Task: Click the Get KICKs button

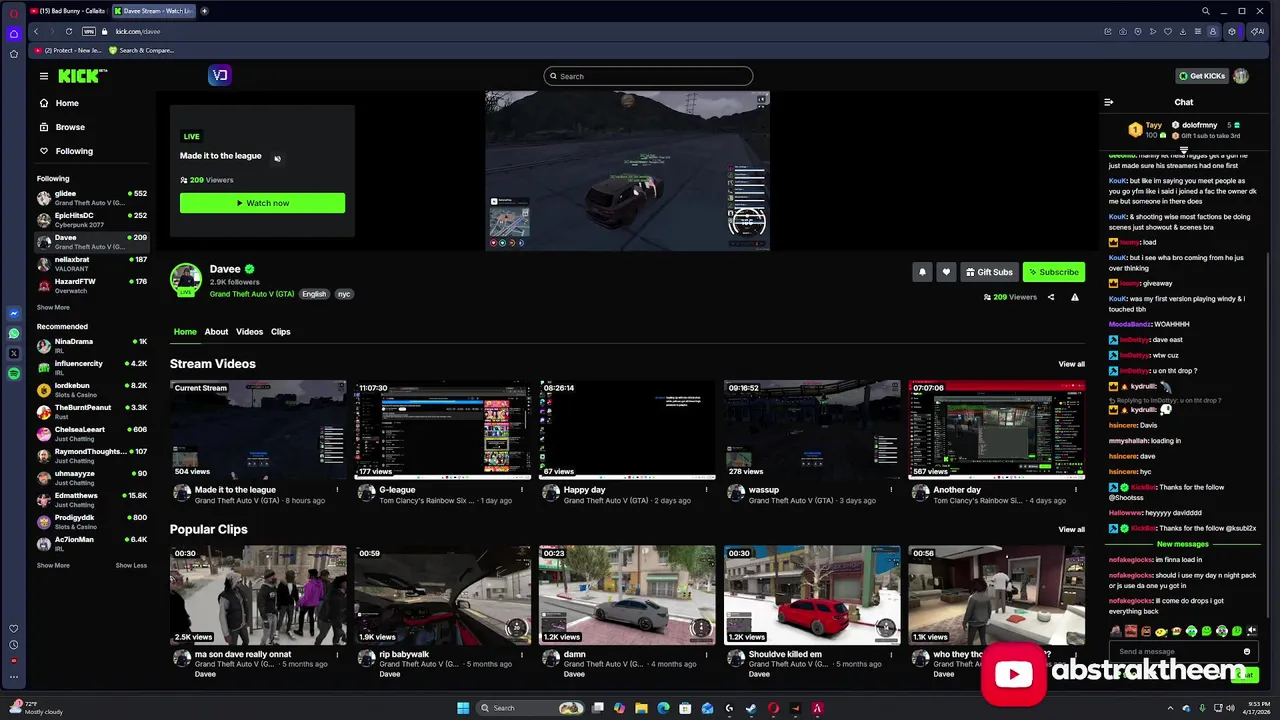Action: point(1201,76)
